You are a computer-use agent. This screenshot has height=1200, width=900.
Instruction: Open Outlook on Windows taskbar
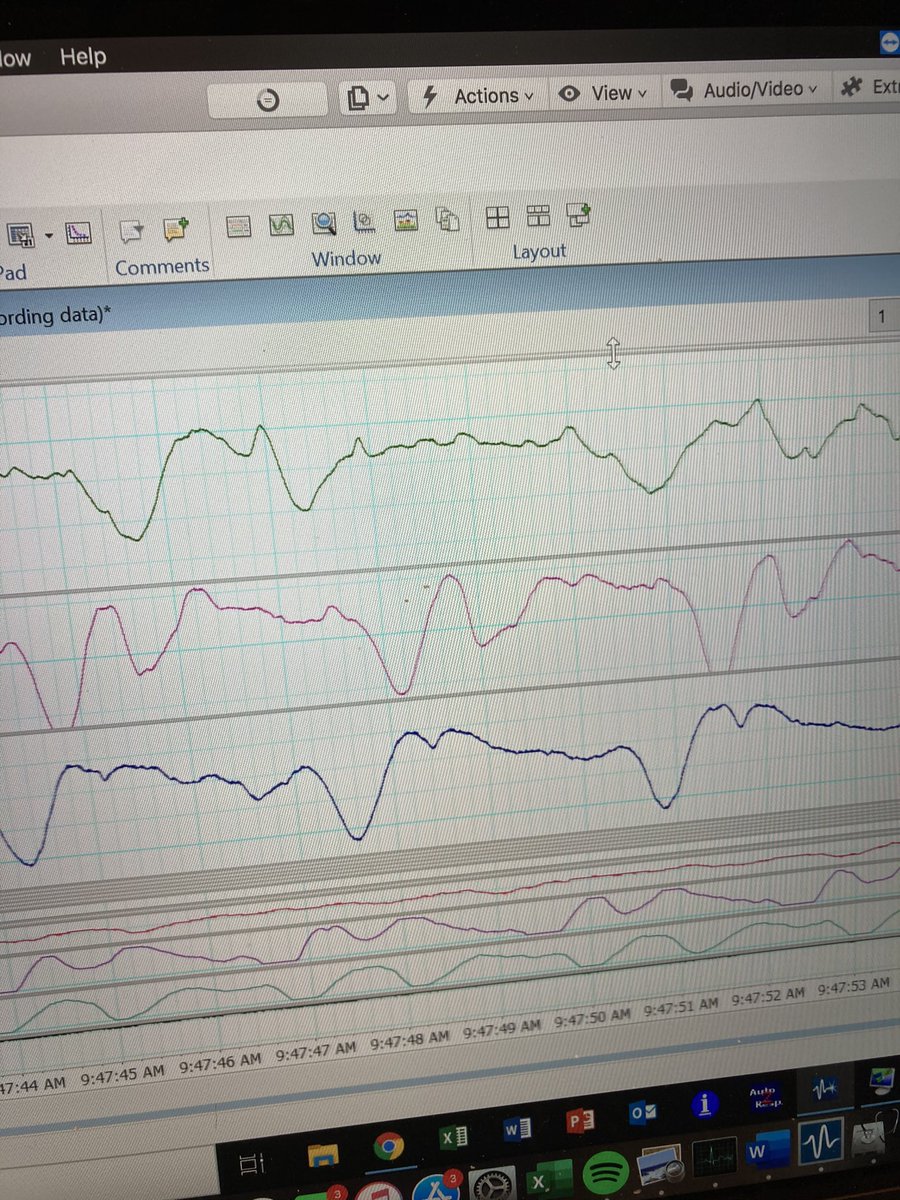(x=643, y=1112)
